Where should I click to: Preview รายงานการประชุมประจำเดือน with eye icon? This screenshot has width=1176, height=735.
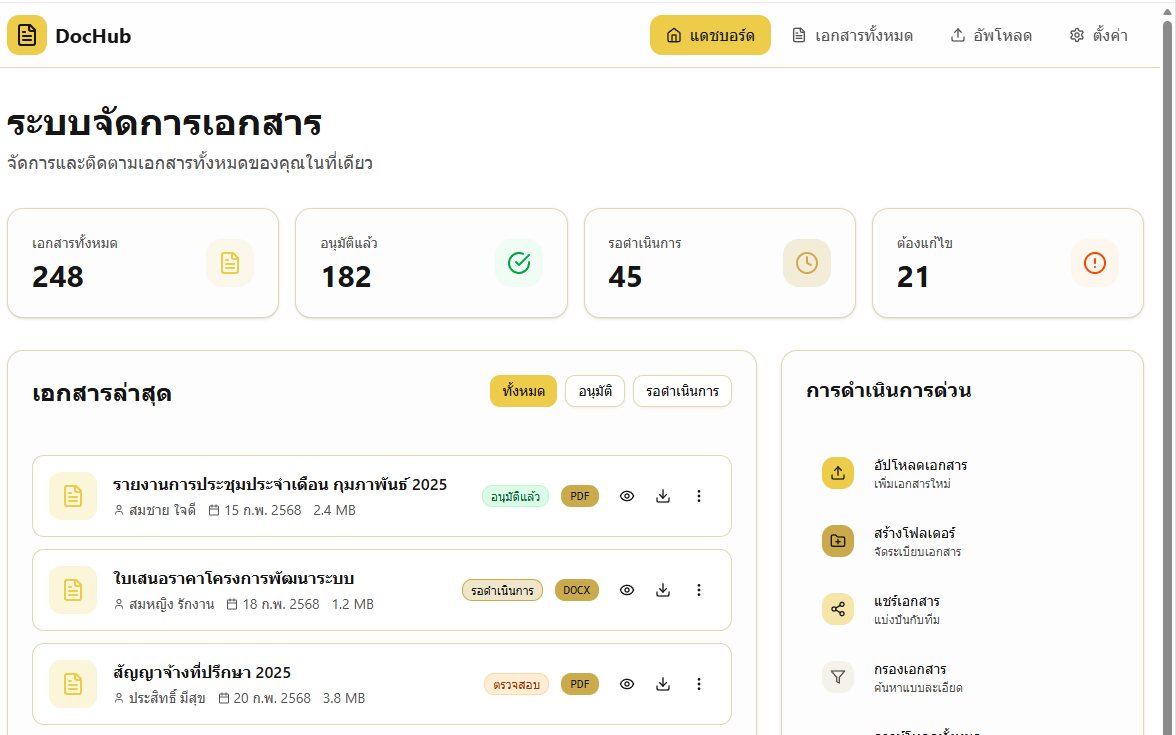click(627, 496)
